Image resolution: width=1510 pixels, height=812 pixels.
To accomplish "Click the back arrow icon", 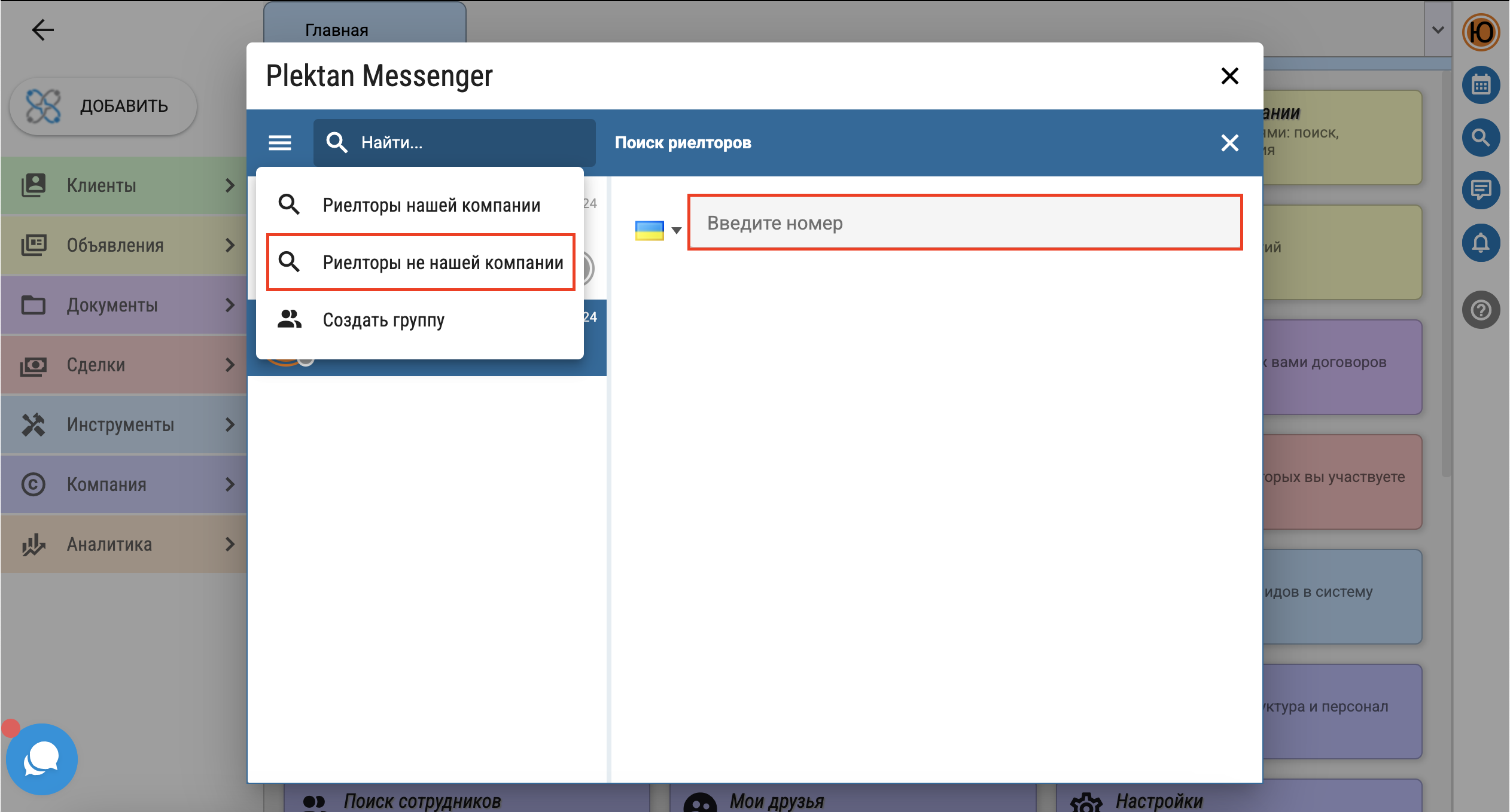I will 42,30.
